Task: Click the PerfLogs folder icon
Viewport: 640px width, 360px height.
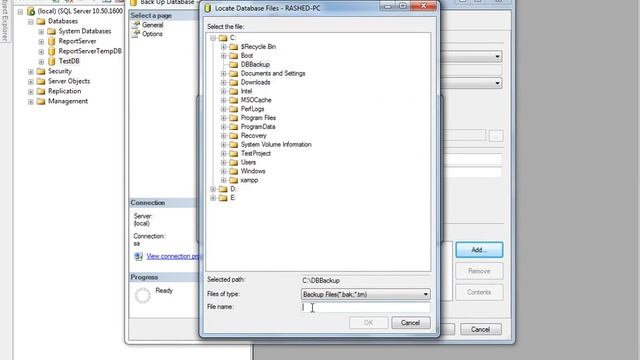Action: (x=233, y=109)
